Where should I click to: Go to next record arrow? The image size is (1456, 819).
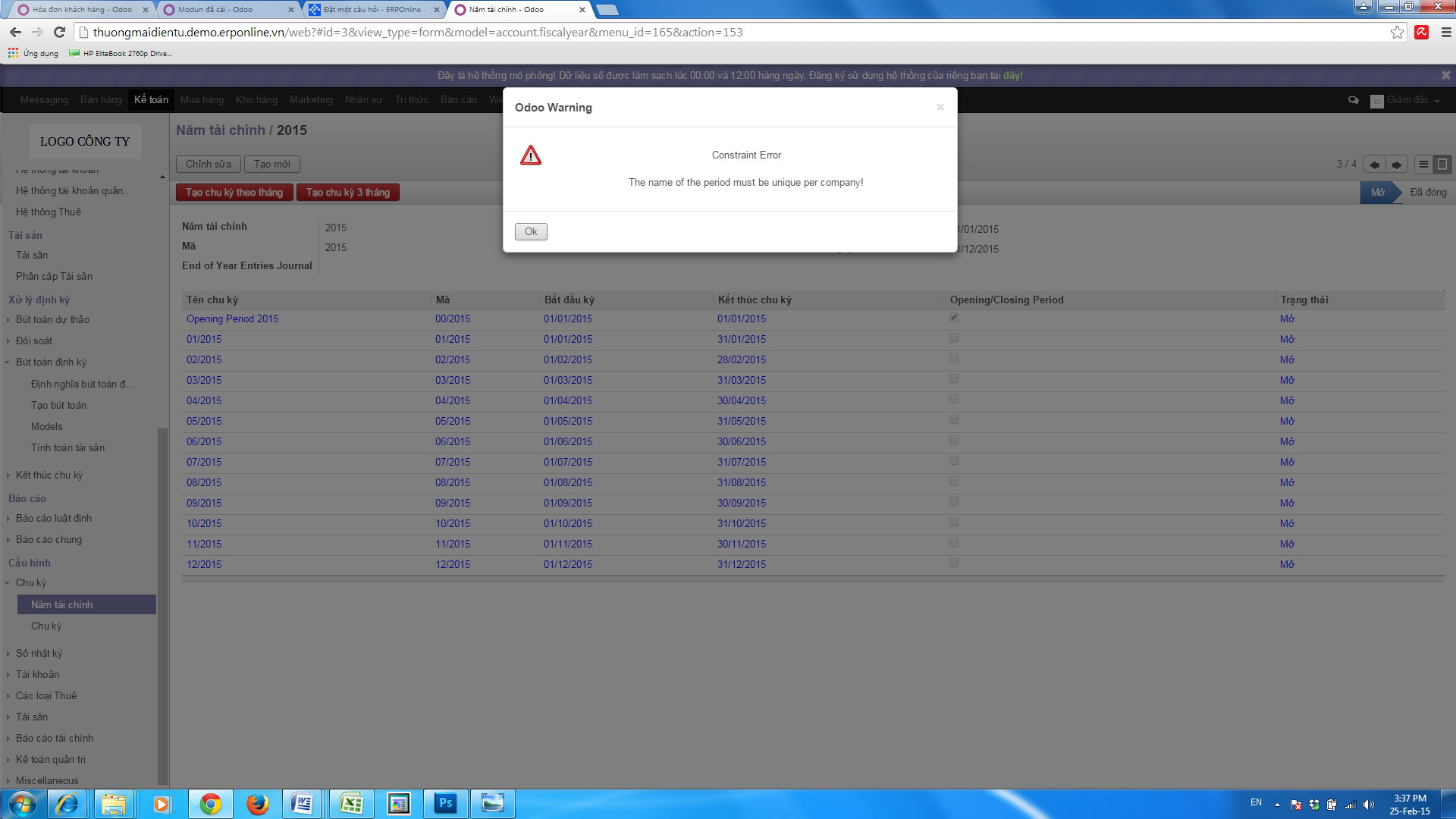(x=1397, y=165)
